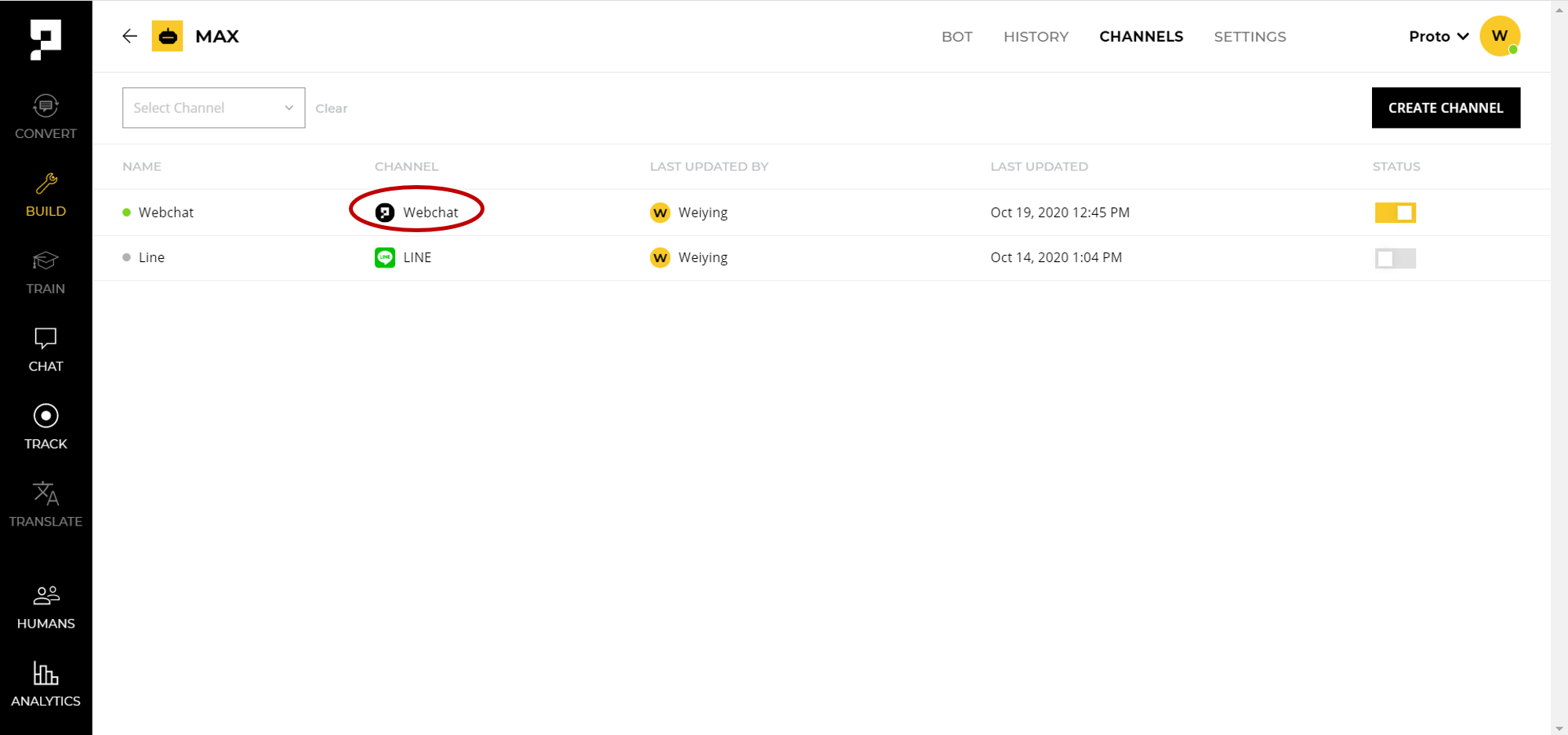Screen dimensions: 1568x735
Task: Open the Translate section
Action: 45,504
